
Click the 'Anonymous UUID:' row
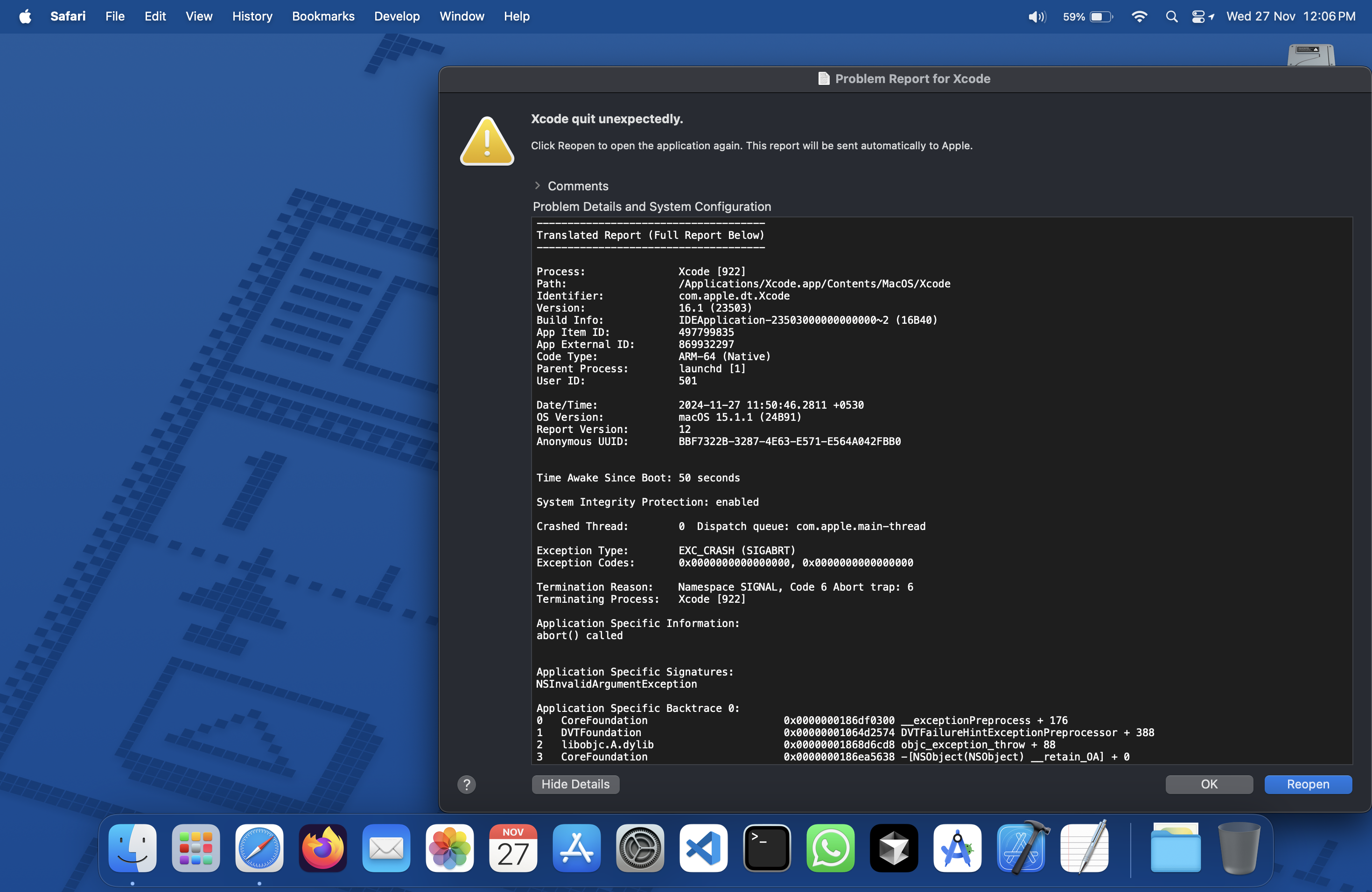(718, 441)
